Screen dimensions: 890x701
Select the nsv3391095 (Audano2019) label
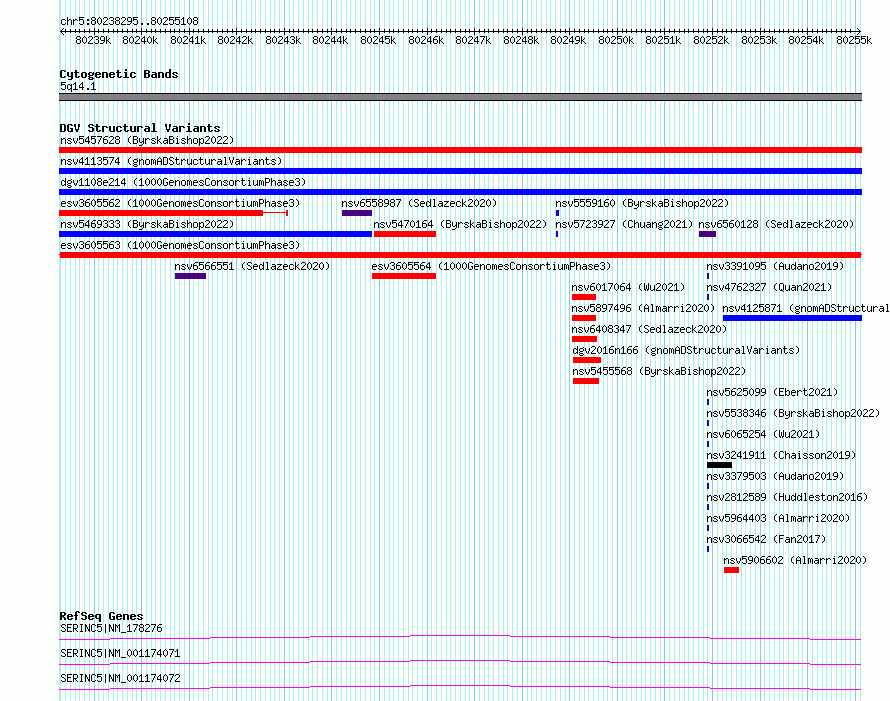(775, 266)
